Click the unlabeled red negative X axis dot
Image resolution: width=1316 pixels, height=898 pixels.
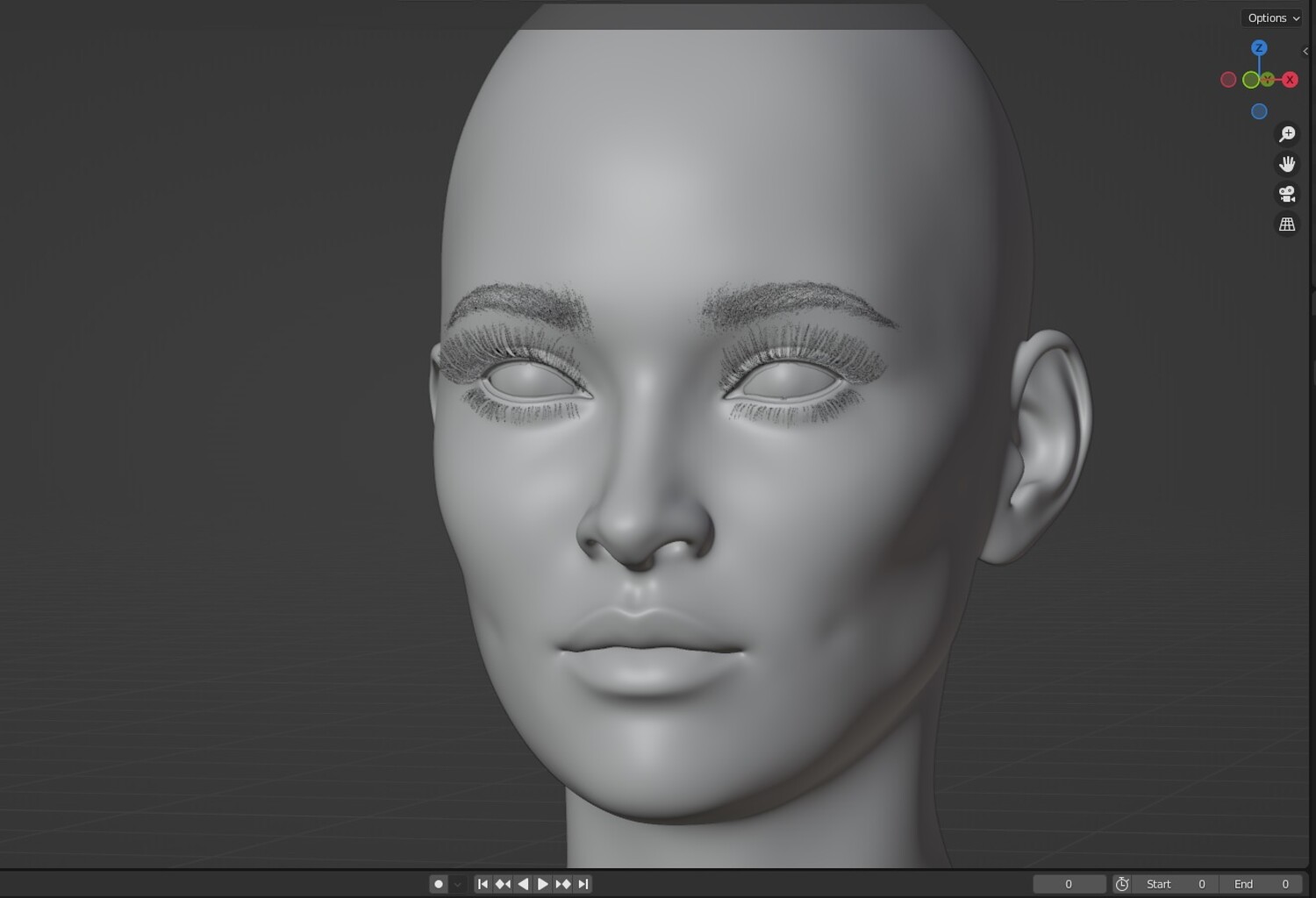[1228, 80]
